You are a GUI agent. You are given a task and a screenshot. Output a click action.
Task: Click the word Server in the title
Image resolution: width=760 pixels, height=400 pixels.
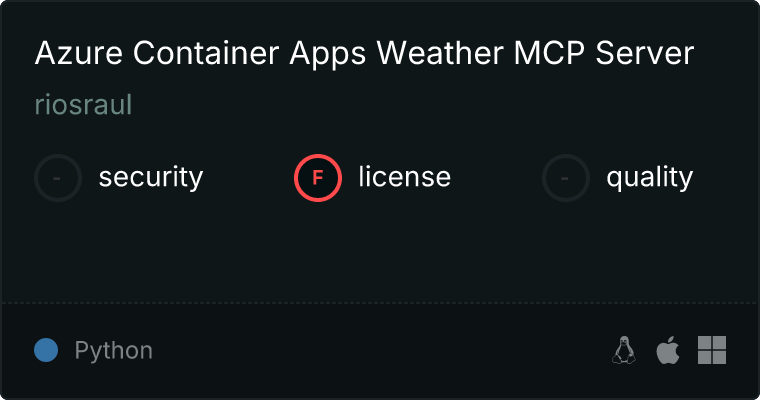645,52
